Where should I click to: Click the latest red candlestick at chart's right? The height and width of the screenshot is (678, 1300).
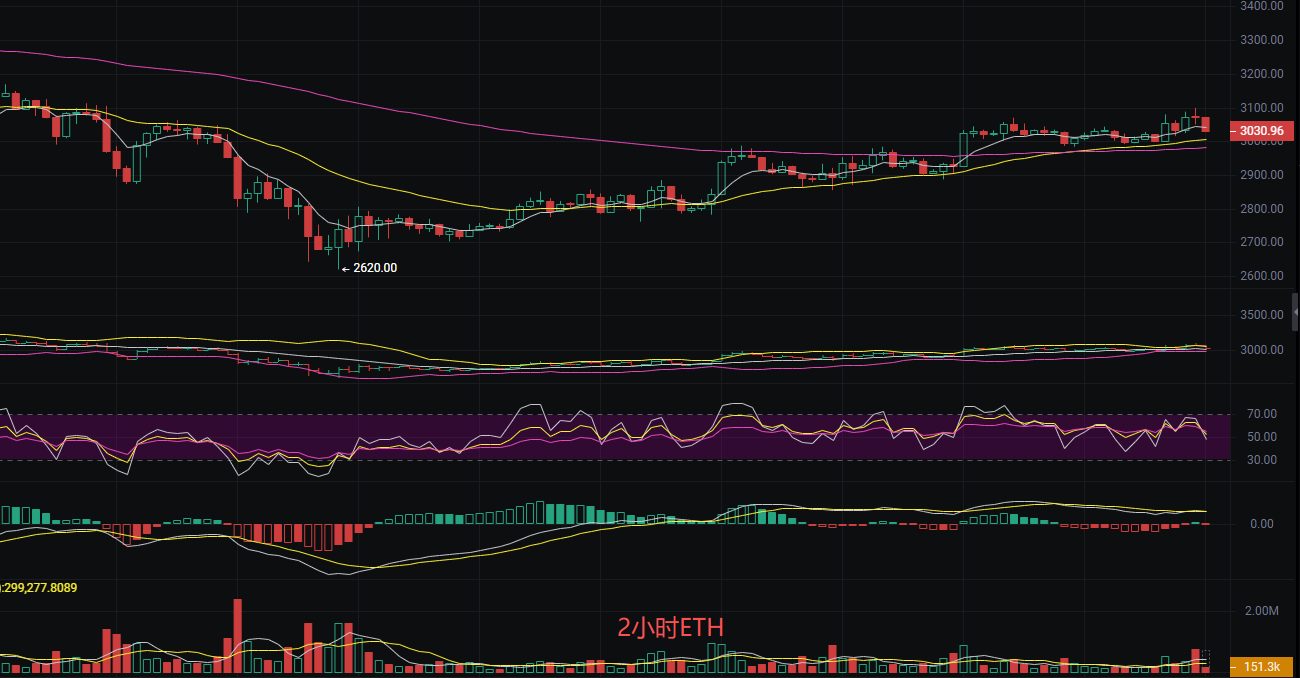pos(1206,124)
